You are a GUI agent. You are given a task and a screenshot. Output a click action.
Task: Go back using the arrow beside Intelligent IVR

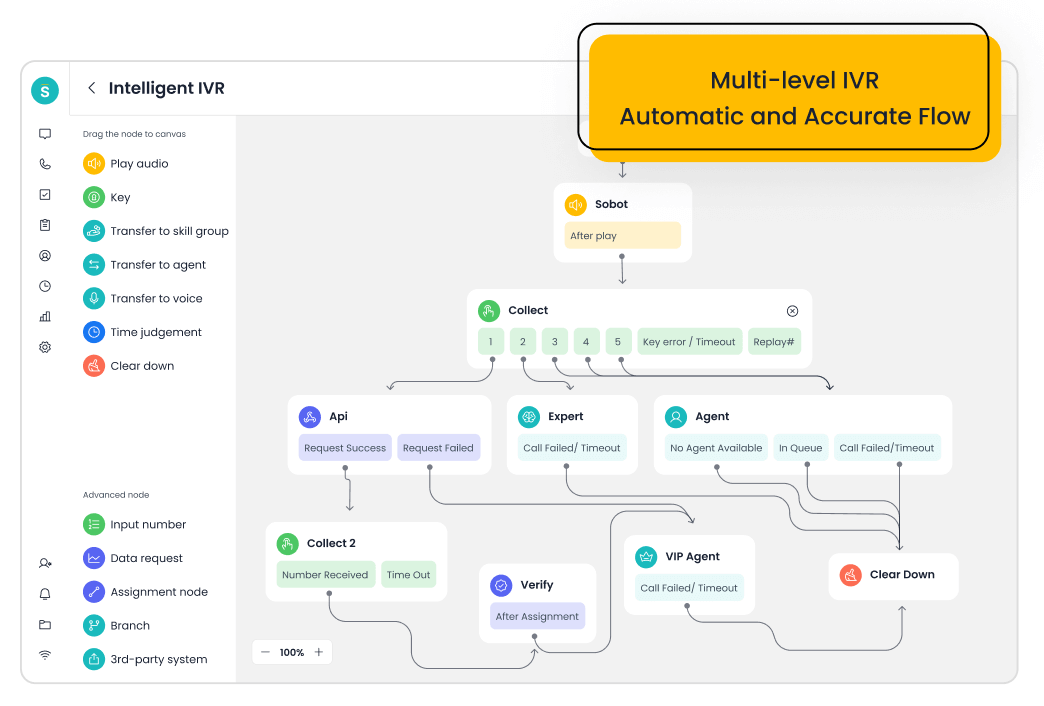(91, 88)
